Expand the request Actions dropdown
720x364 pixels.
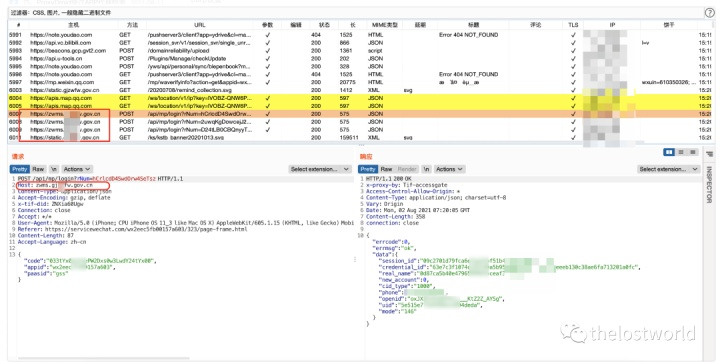pos(77,169)
